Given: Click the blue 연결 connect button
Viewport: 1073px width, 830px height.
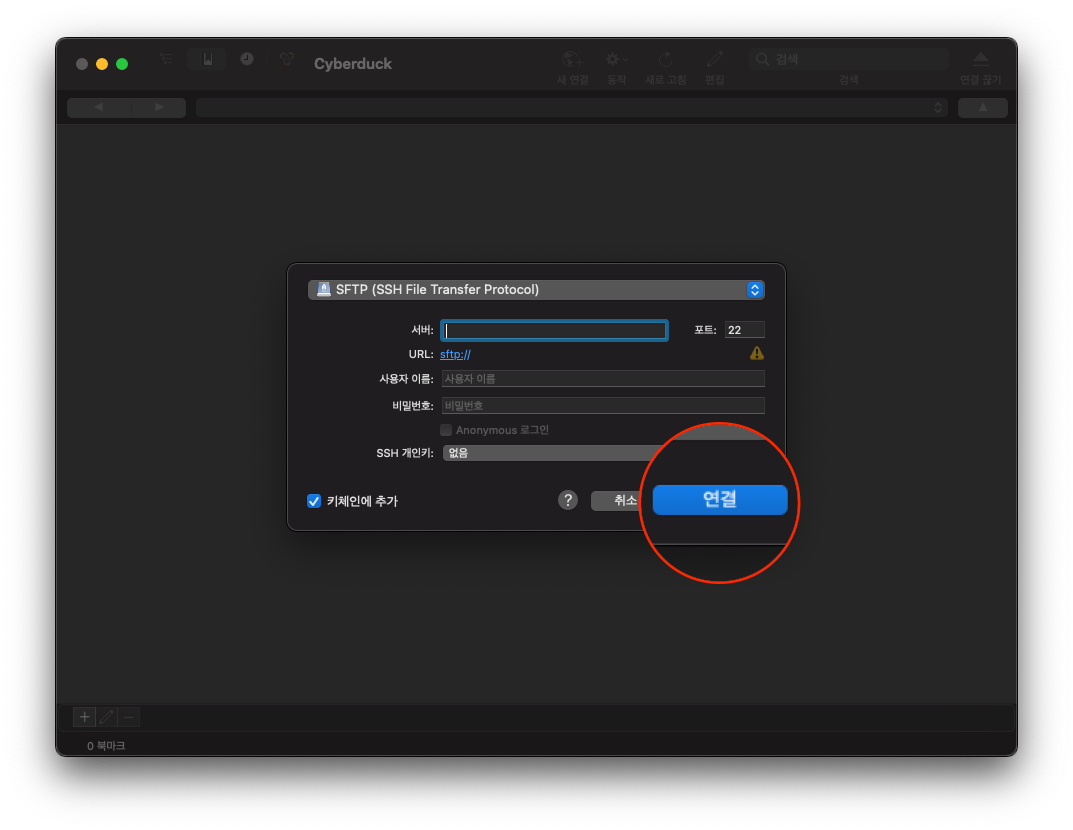Looking at the screenshot, I should [x=720, y=500].
